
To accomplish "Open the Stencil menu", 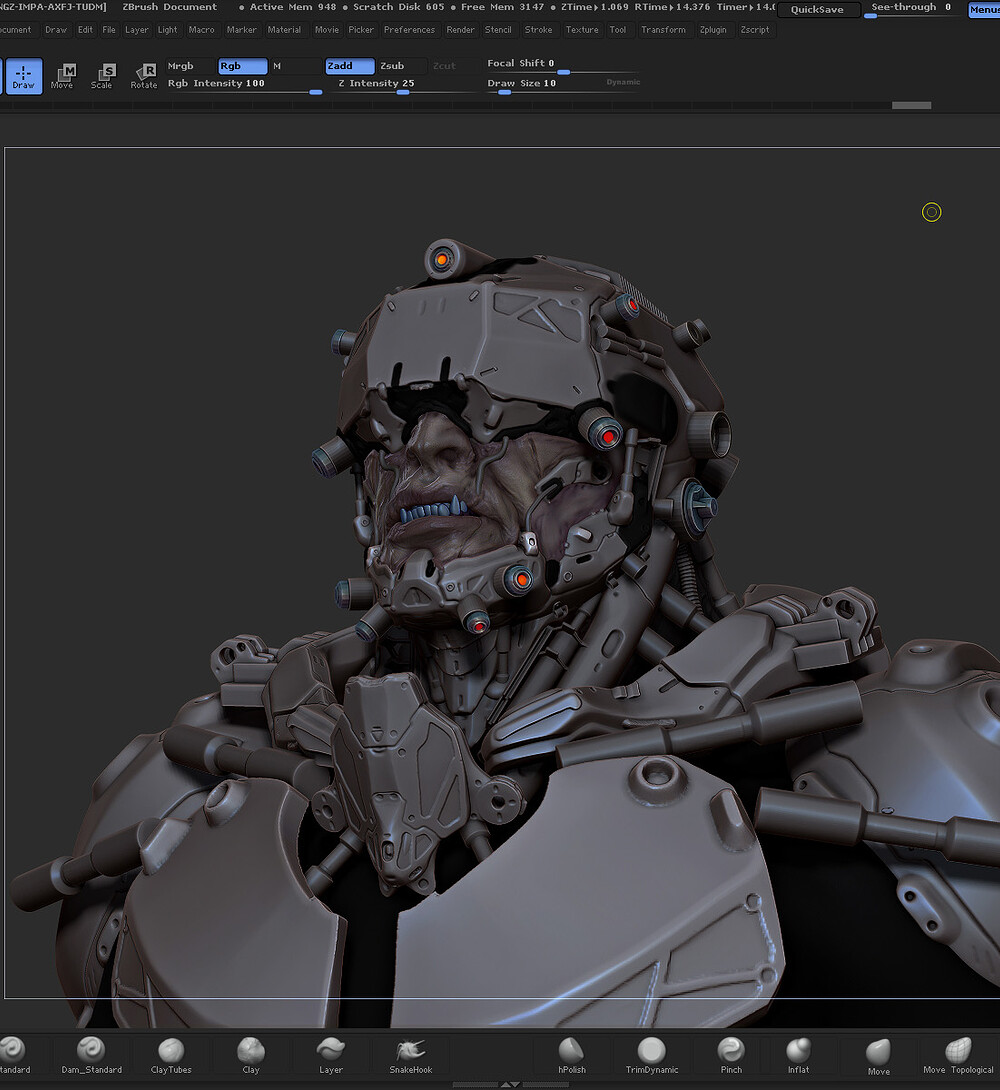I will (498, 30).
